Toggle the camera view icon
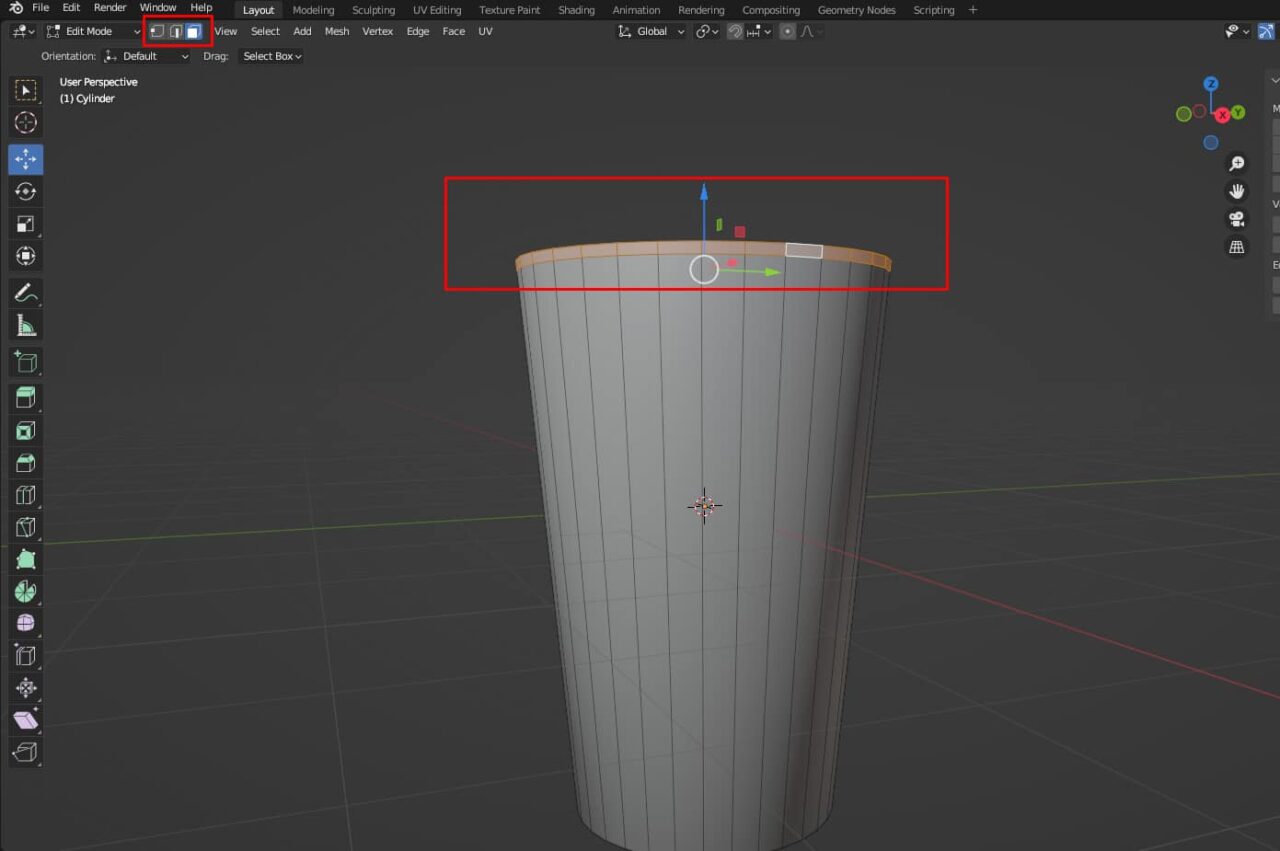 (x=1236, y=219)
